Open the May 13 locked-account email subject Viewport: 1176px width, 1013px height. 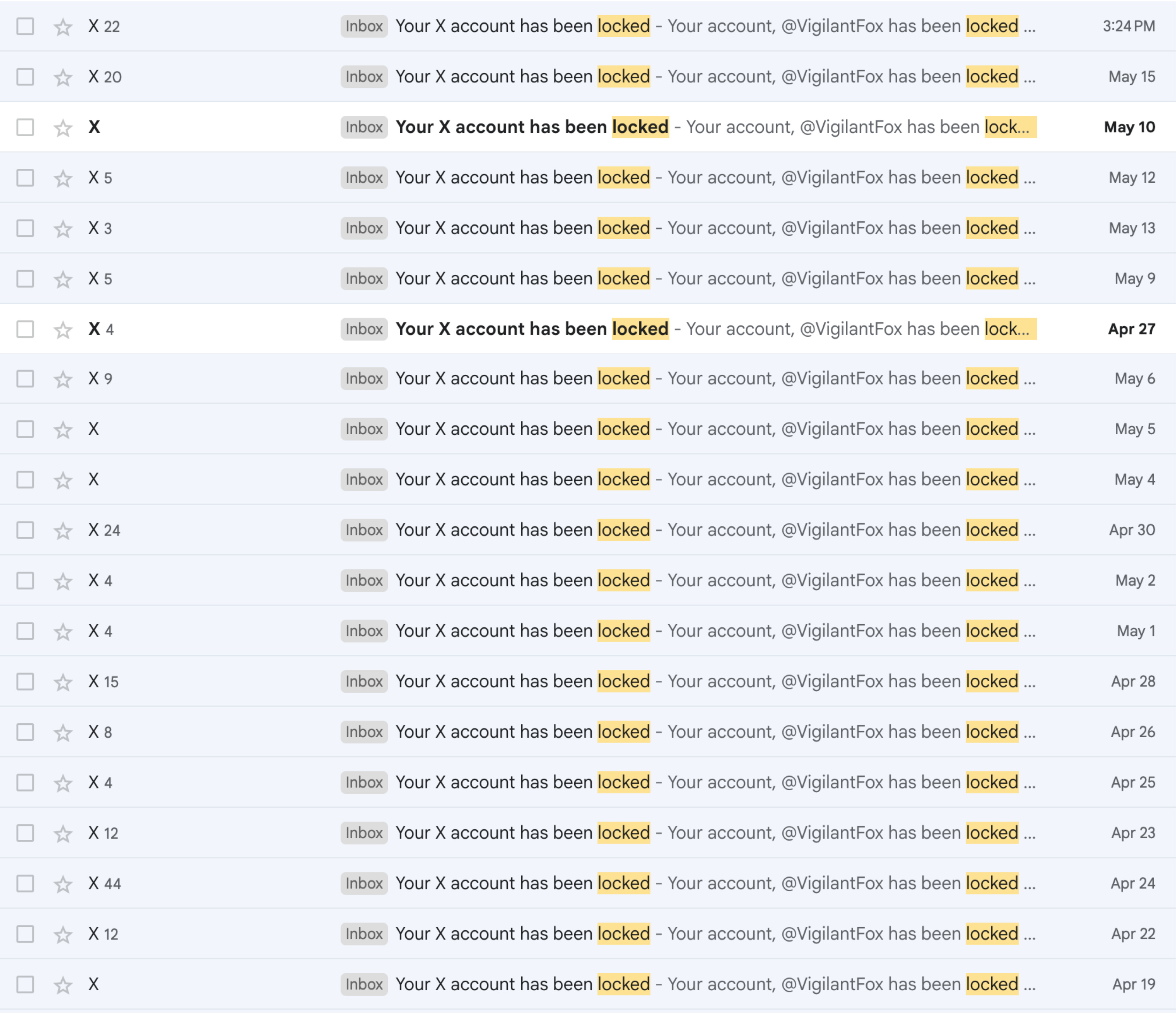click(523, 228)
